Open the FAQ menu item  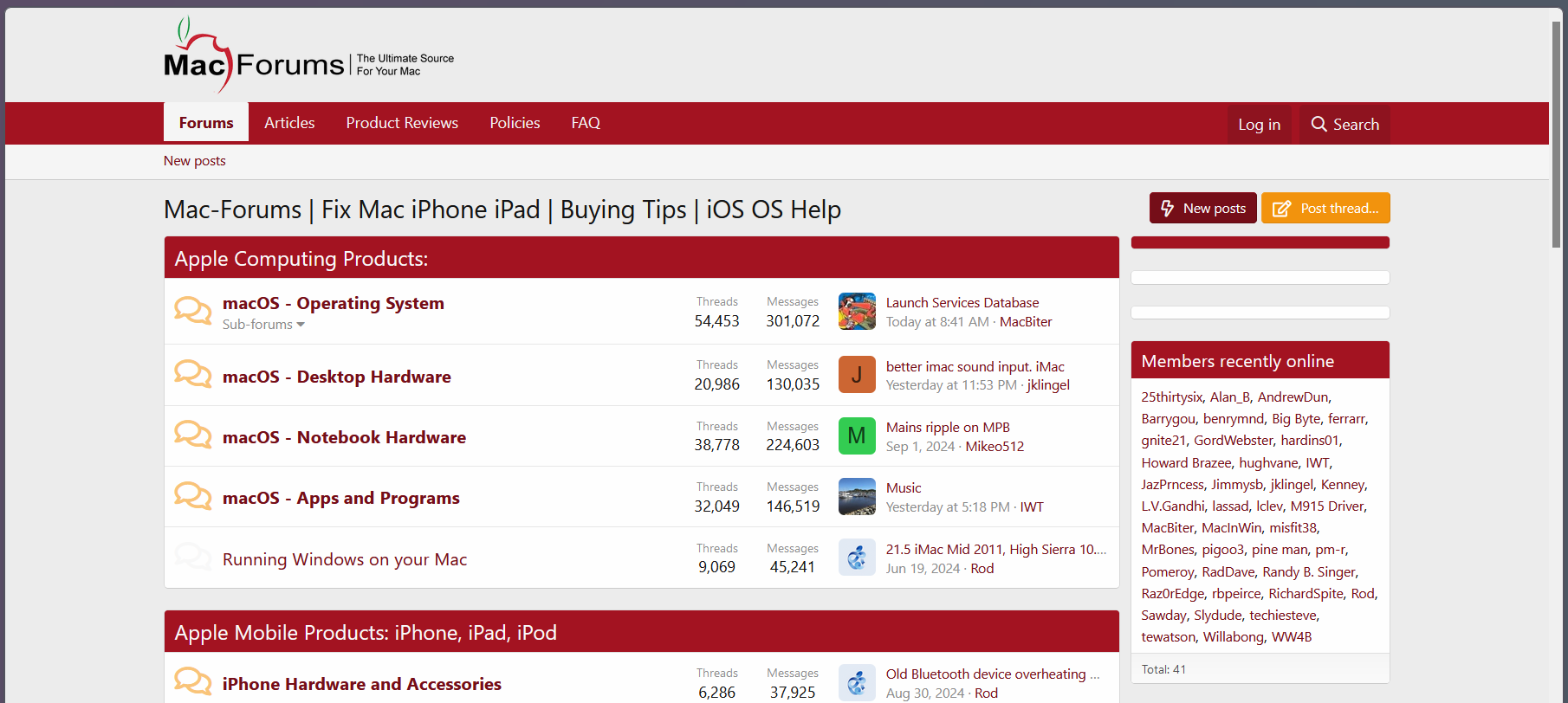pos(586,123)
